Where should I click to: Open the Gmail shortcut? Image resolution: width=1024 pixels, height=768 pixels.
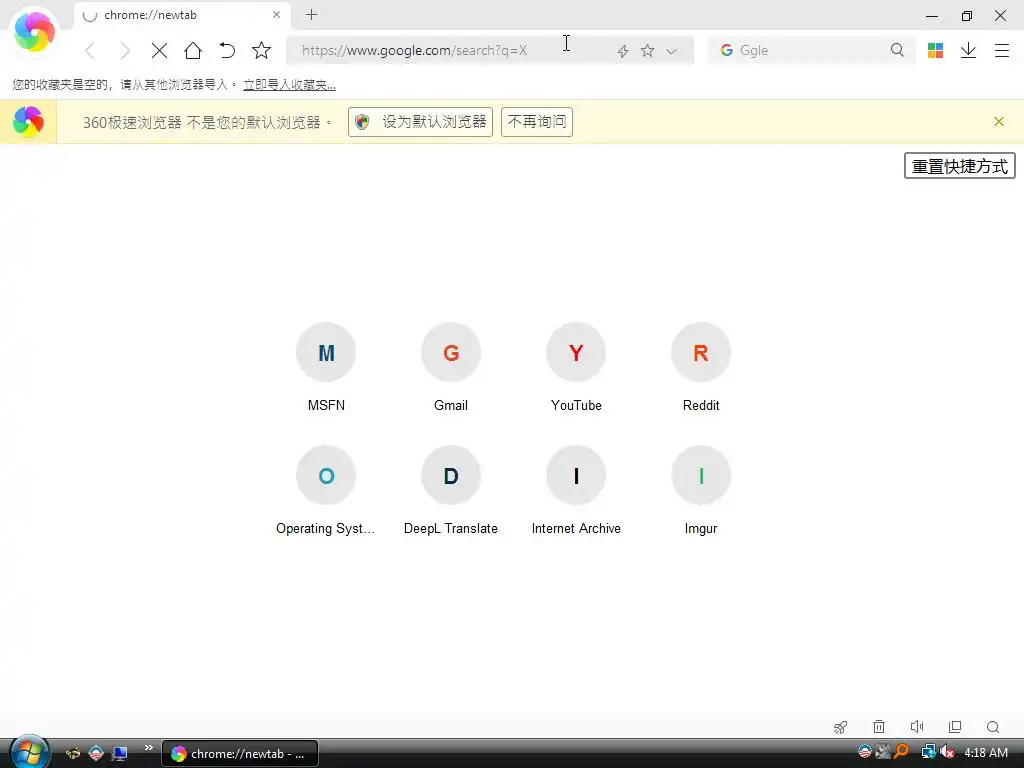click(451, 367)
